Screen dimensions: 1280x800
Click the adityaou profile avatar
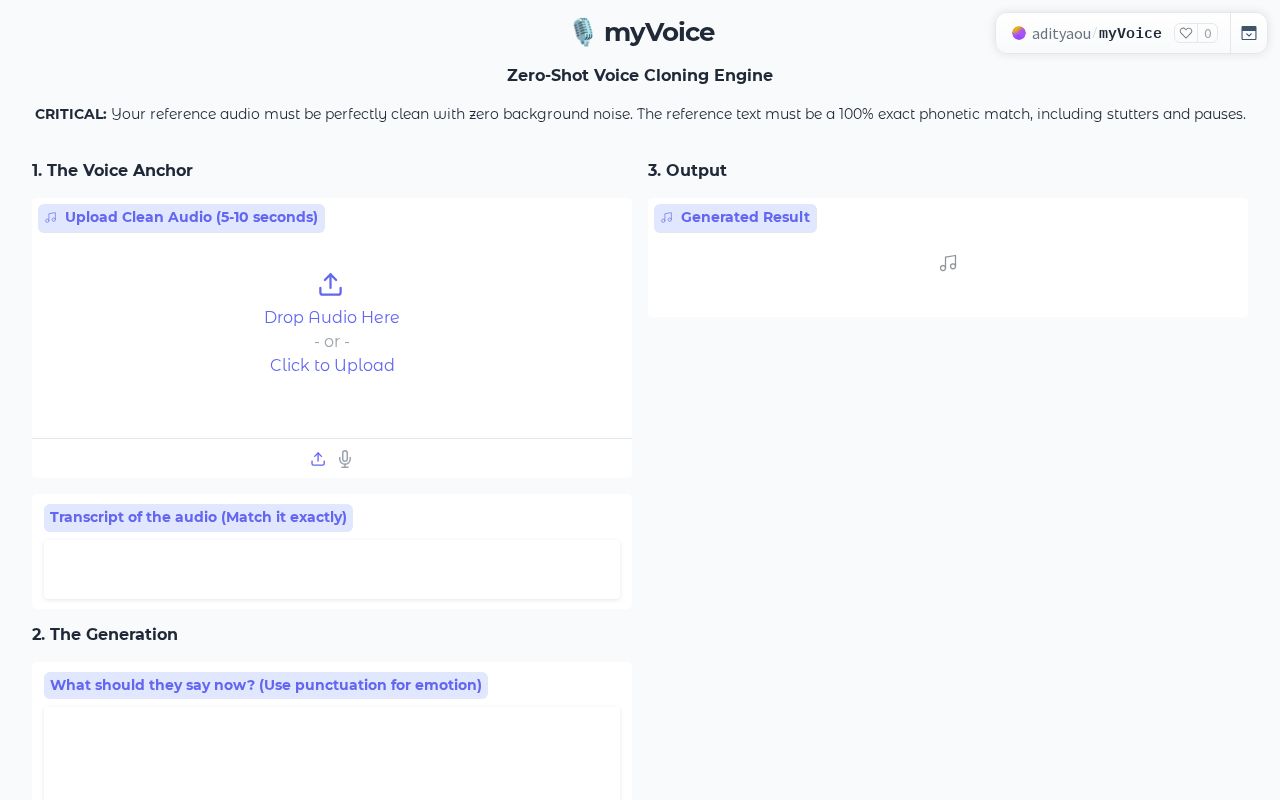(x=1019, y=33)
